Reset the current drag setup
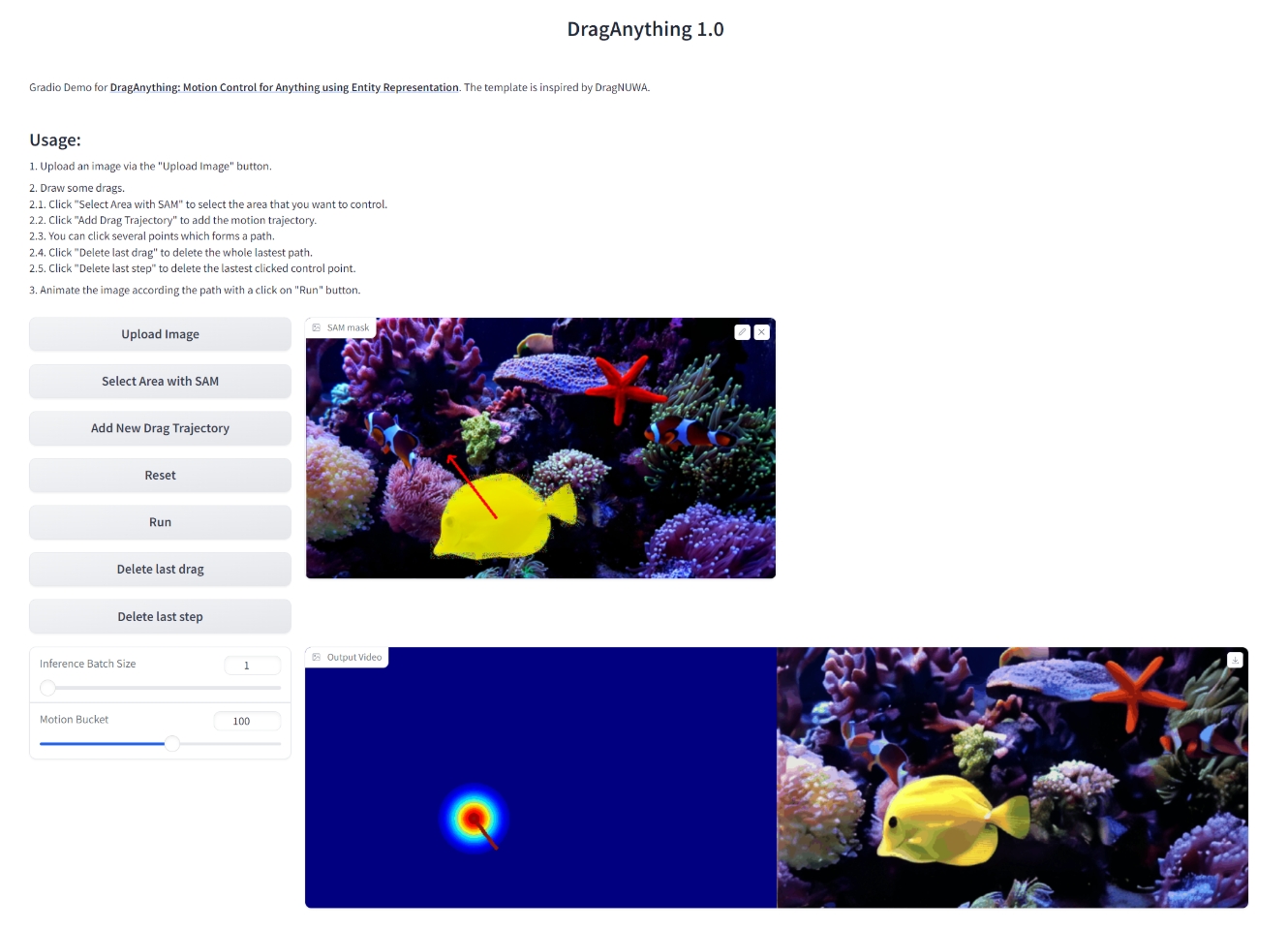 point(160,476)
